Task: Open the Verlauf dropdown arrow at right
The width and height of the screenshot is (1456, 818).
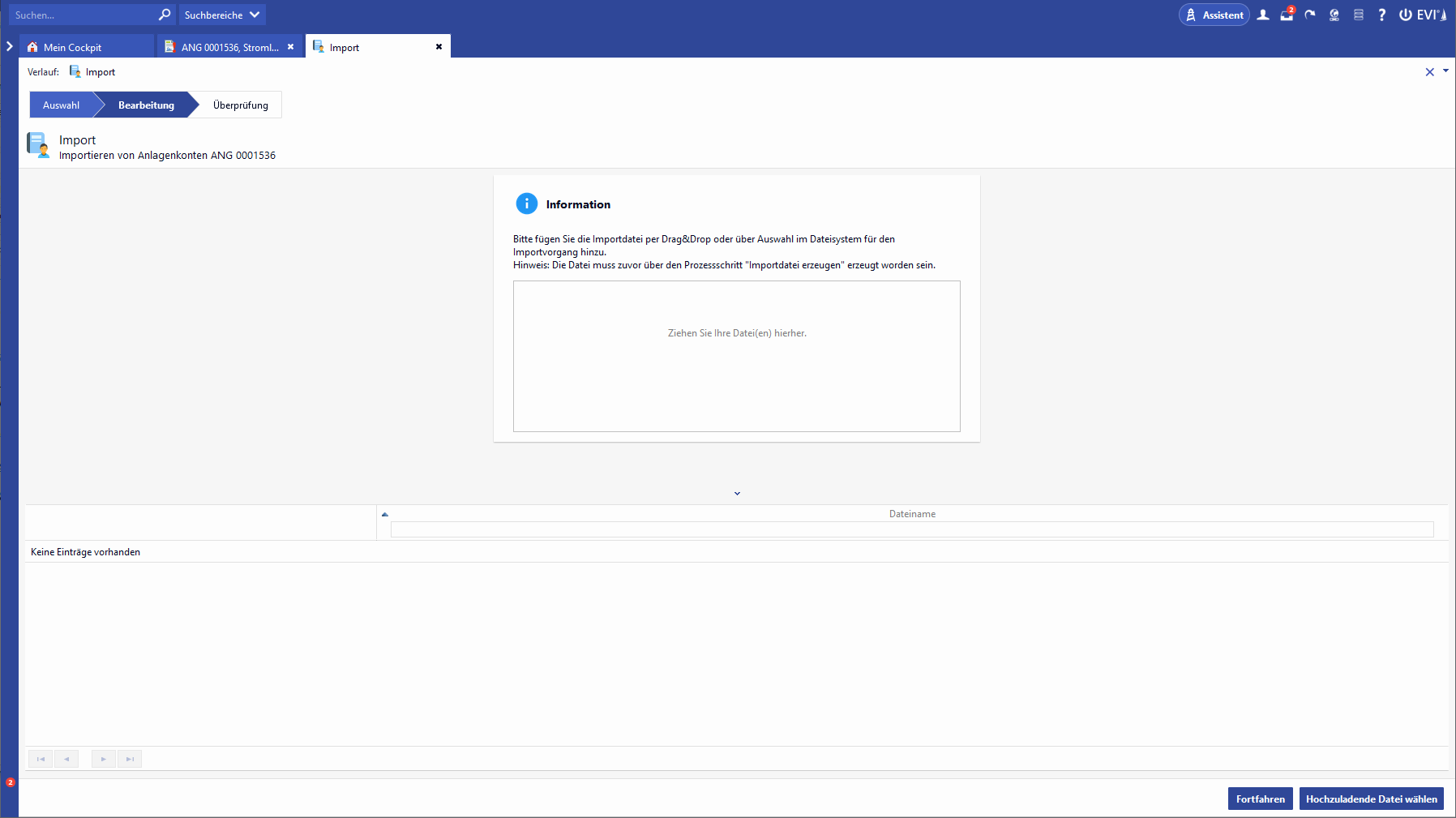Action: 1445,71
